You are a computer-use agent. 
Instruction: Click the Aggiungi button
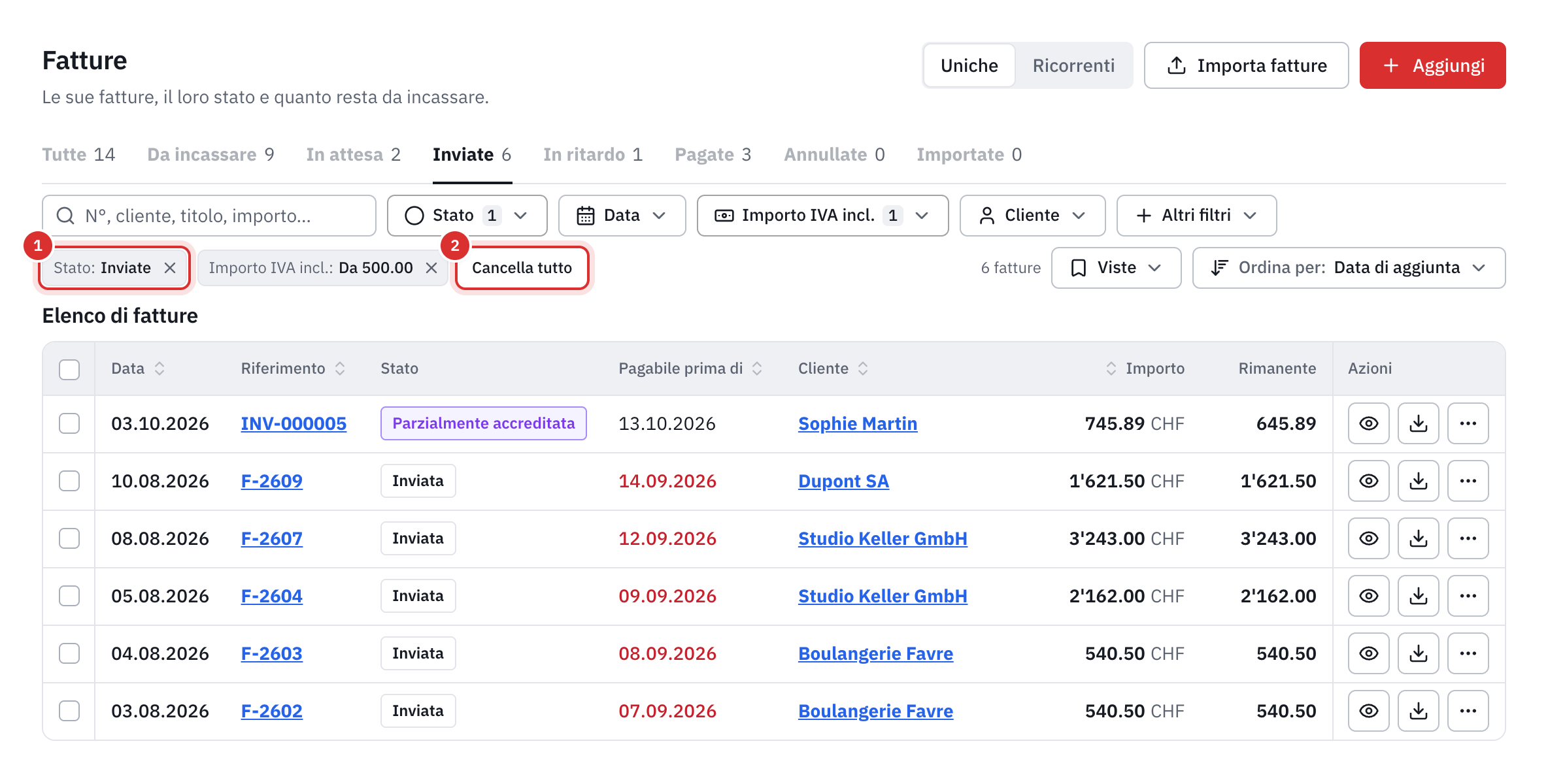point(1432,65)
